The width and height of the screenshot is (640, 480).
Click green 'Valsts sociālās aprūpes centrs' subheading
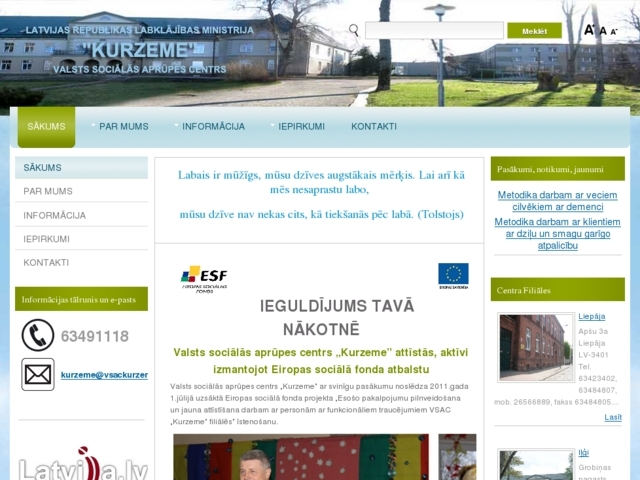[x=321, y=361]
